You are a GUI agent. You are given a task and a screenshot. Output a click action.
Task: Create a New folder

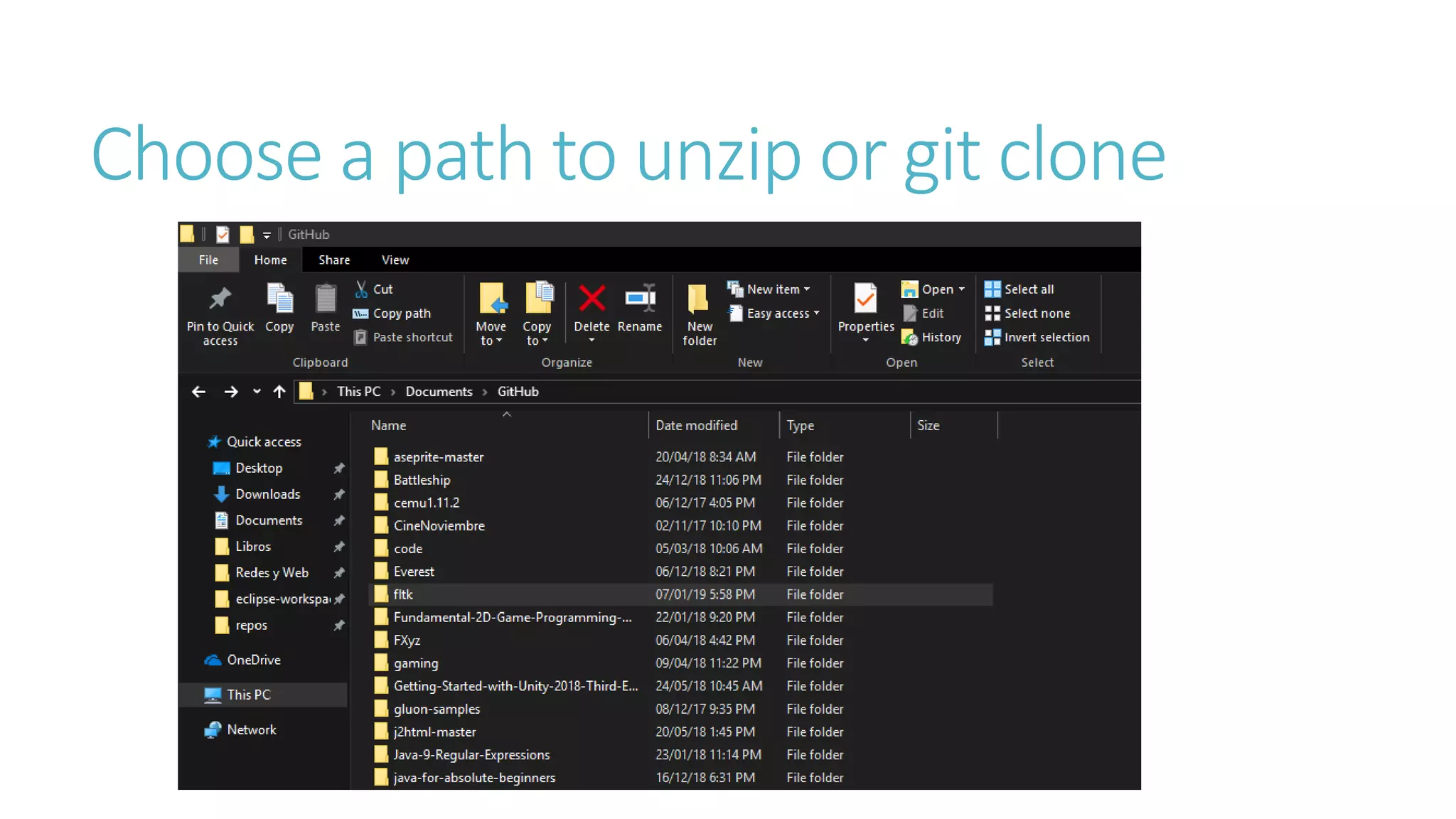tap(700, 314)
